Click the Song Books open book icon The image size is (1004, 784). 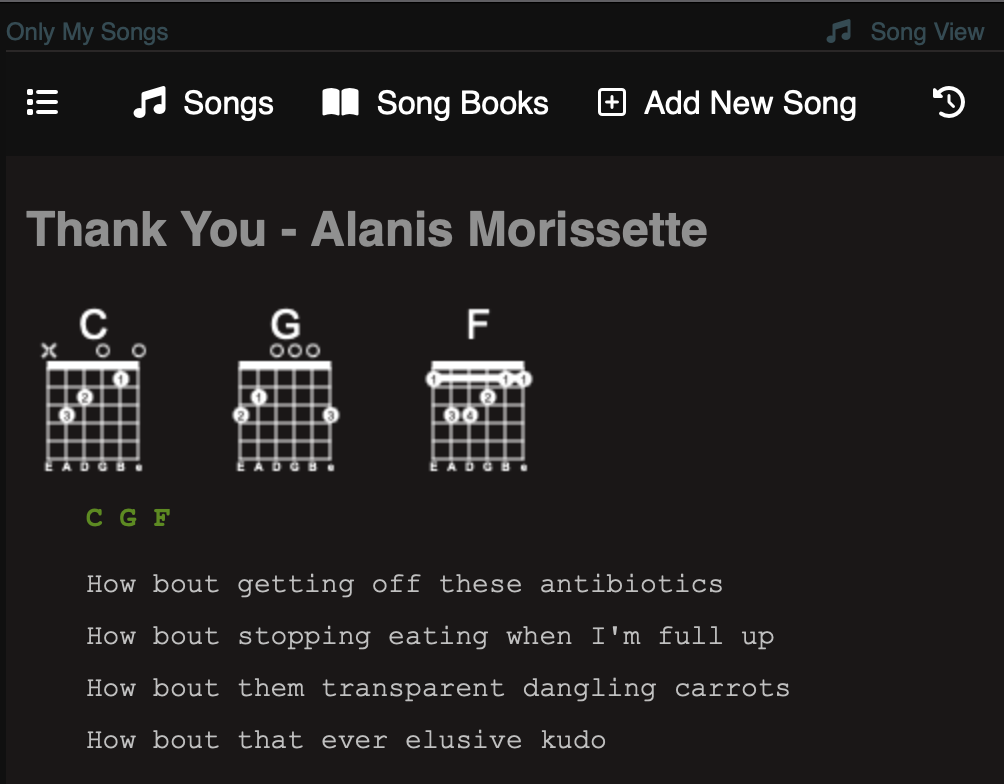[340, 103]
